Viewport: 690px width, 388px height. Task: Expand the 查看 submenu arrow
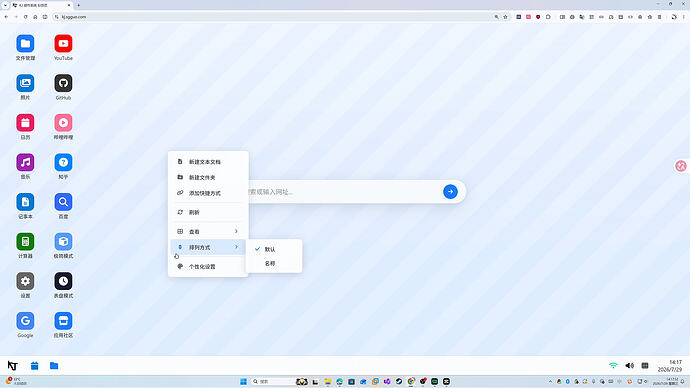click(x=236, y=231)
